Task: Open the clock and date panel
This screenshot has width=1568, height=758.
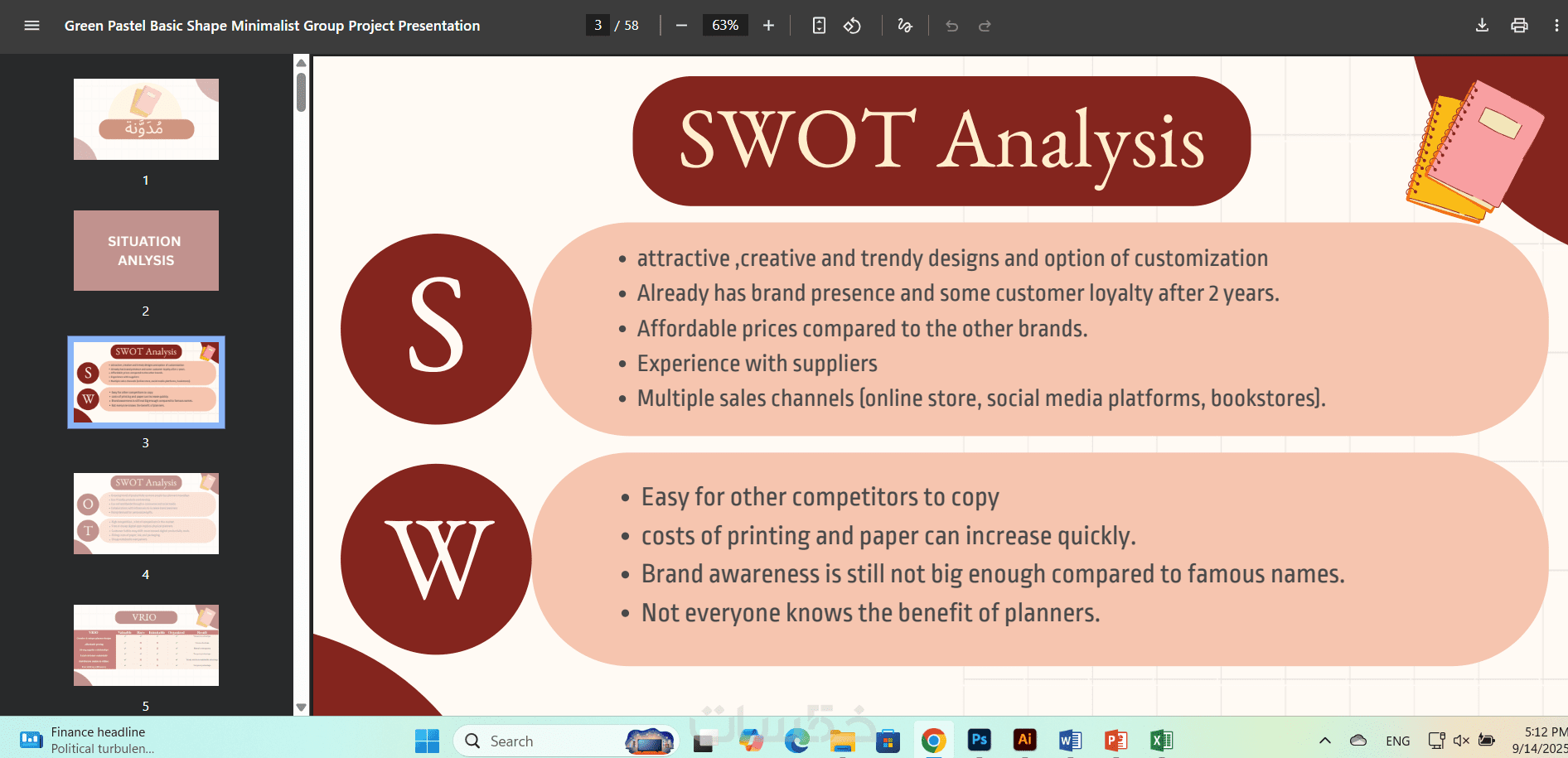Action: coord(1541,740)
